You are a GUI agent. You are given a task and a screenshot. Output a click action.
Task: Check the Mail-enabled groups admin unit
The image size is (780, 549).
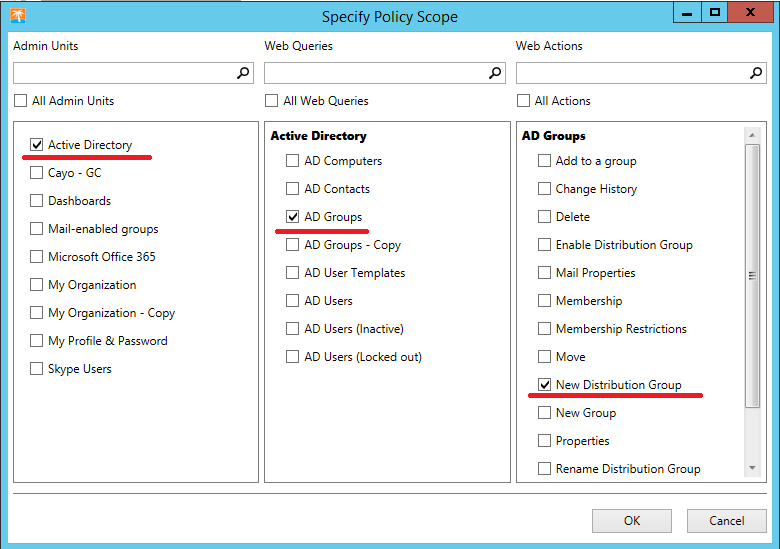36,229
